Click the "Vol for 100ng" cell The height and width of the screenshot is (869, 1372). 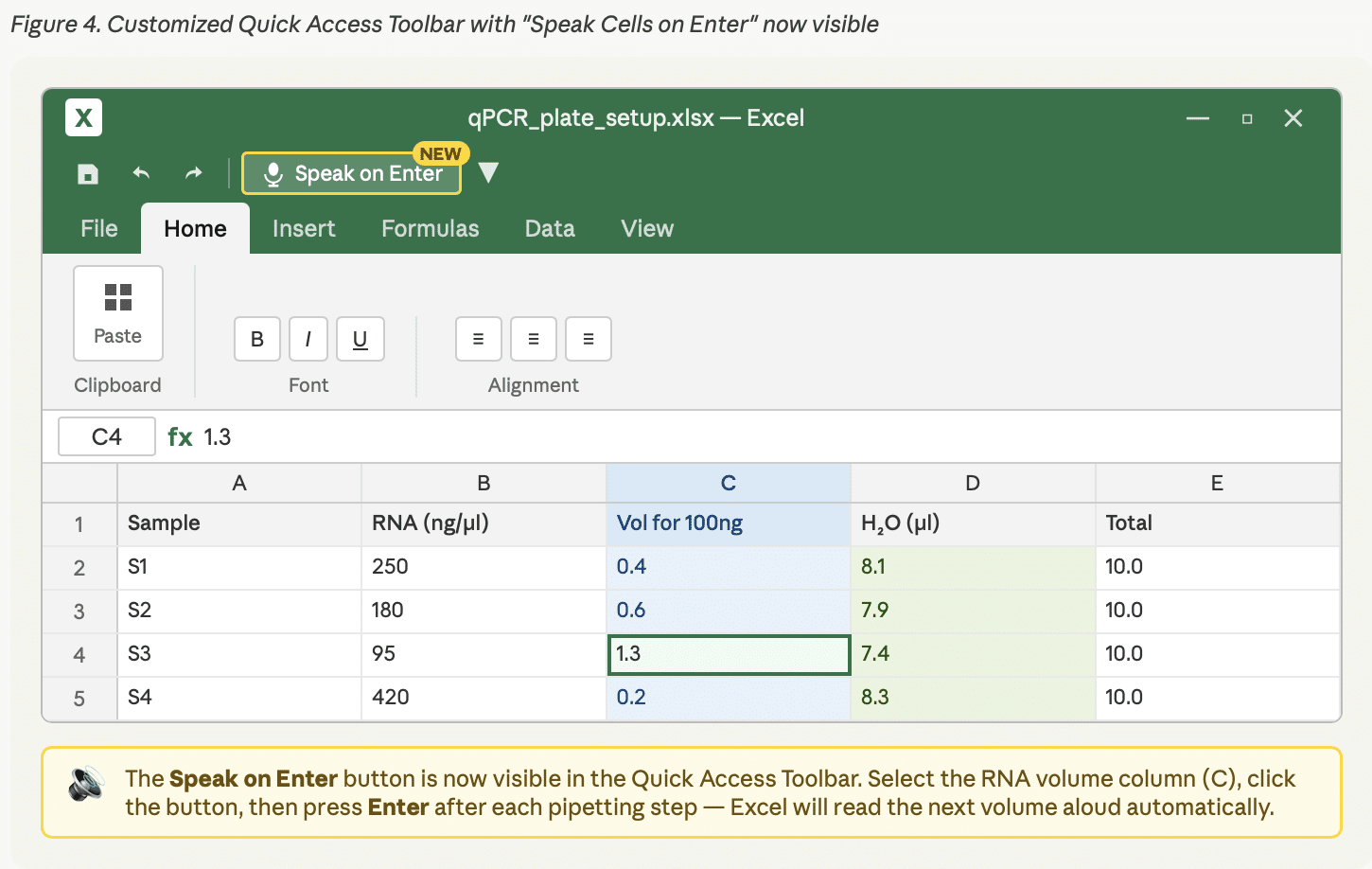pos(729,523)
